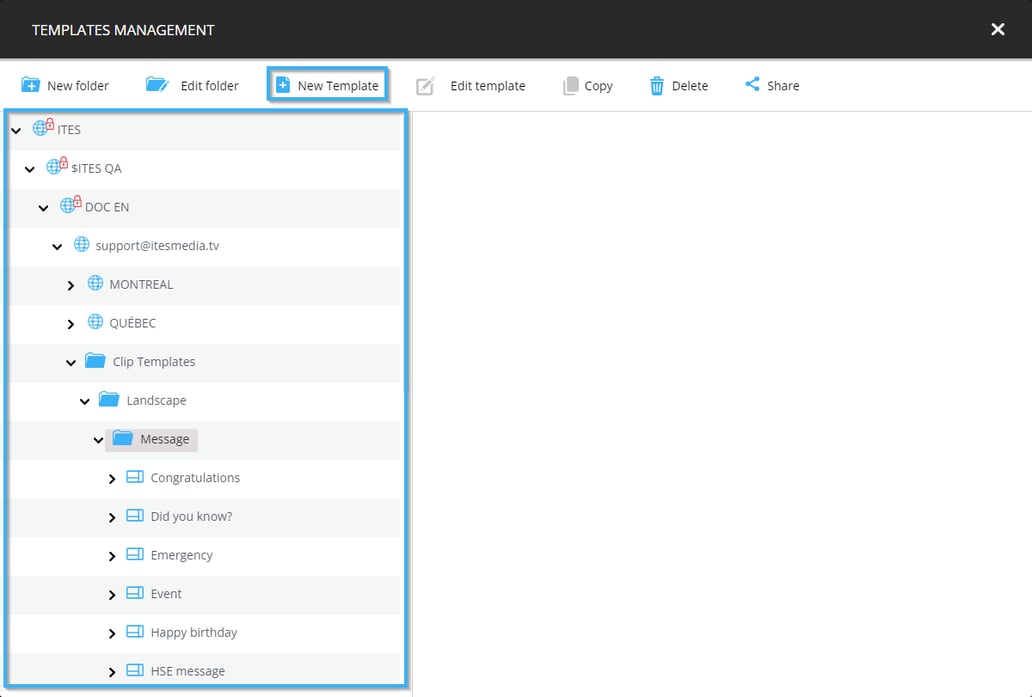1032x697 pixels.
Task: Click the New folder icon
Action: (x=30, y=85)
